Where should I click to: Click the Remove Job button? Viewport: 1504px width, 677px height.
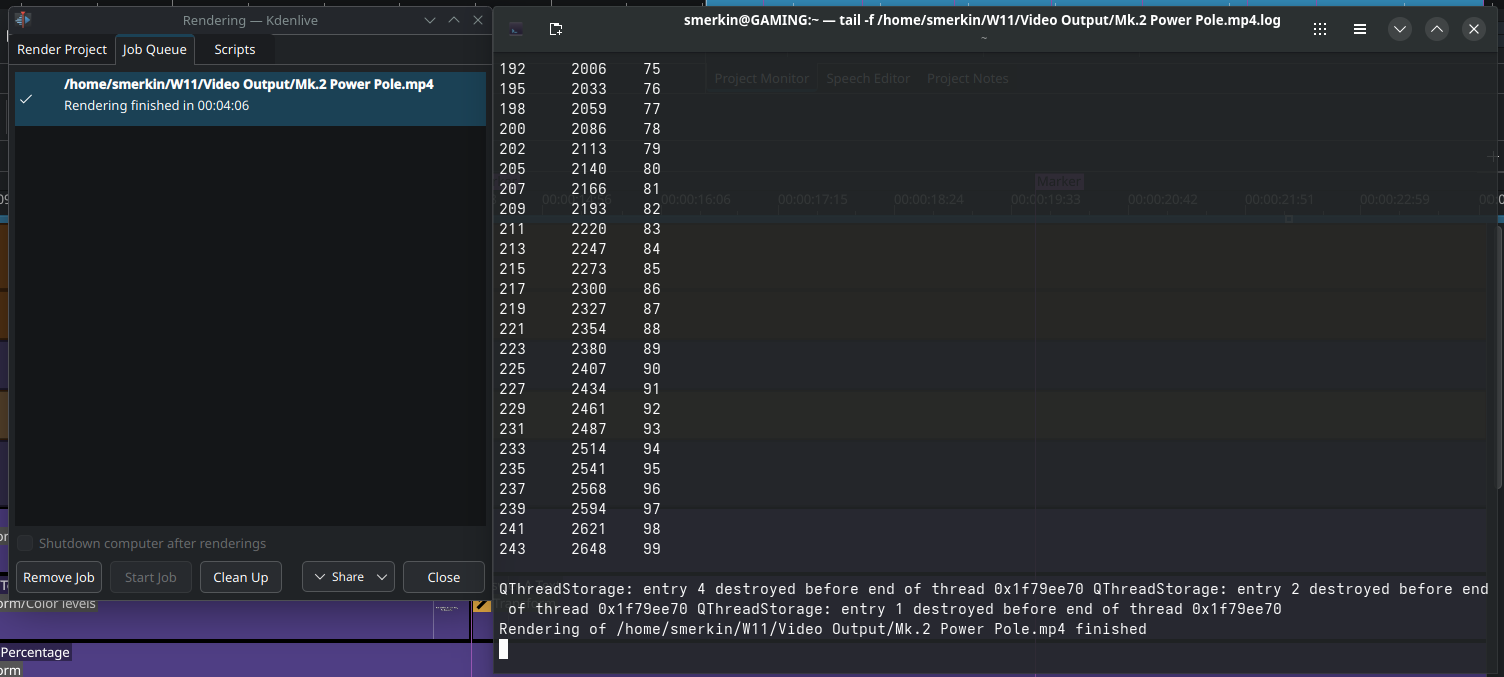click(x=59, y=577)
